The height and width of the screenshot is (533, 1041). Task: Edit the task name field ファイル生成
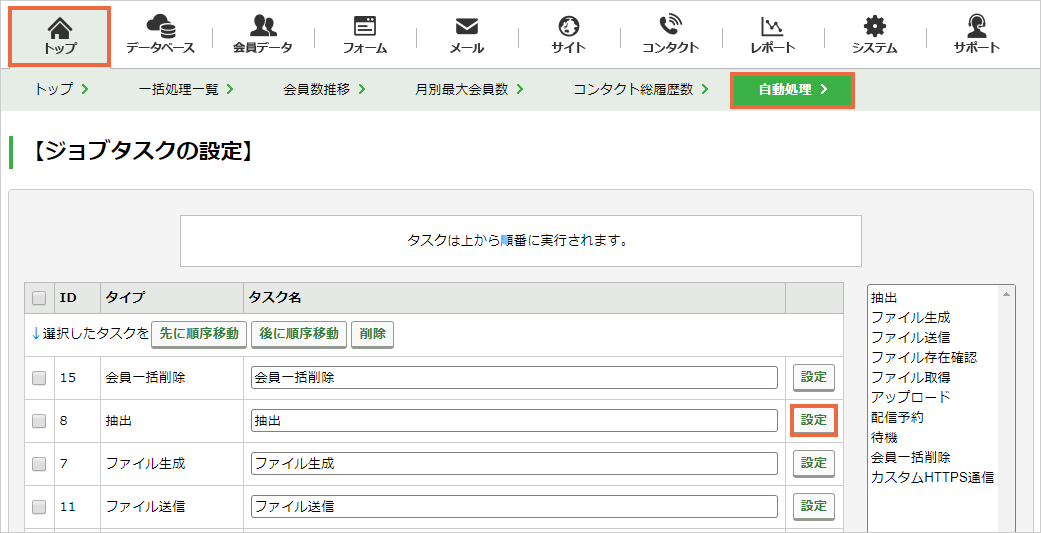(x=514, y=463)
